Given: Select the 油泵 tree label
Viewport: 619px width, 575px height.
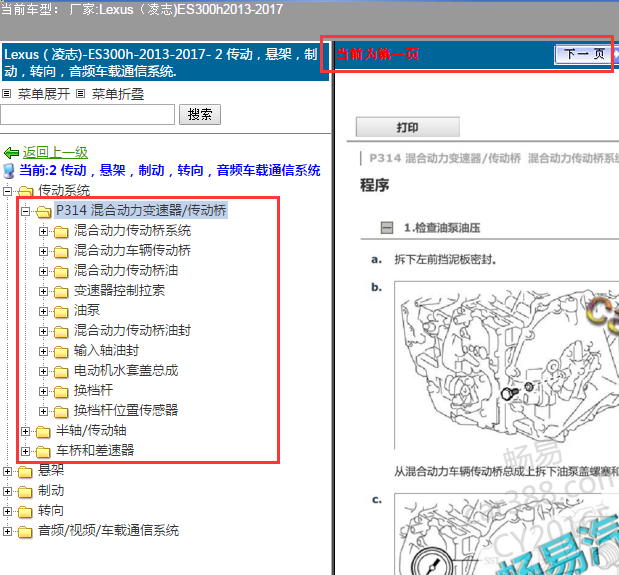Looking at the screenshot, I should pyautogui.click(x=87, y=310).
